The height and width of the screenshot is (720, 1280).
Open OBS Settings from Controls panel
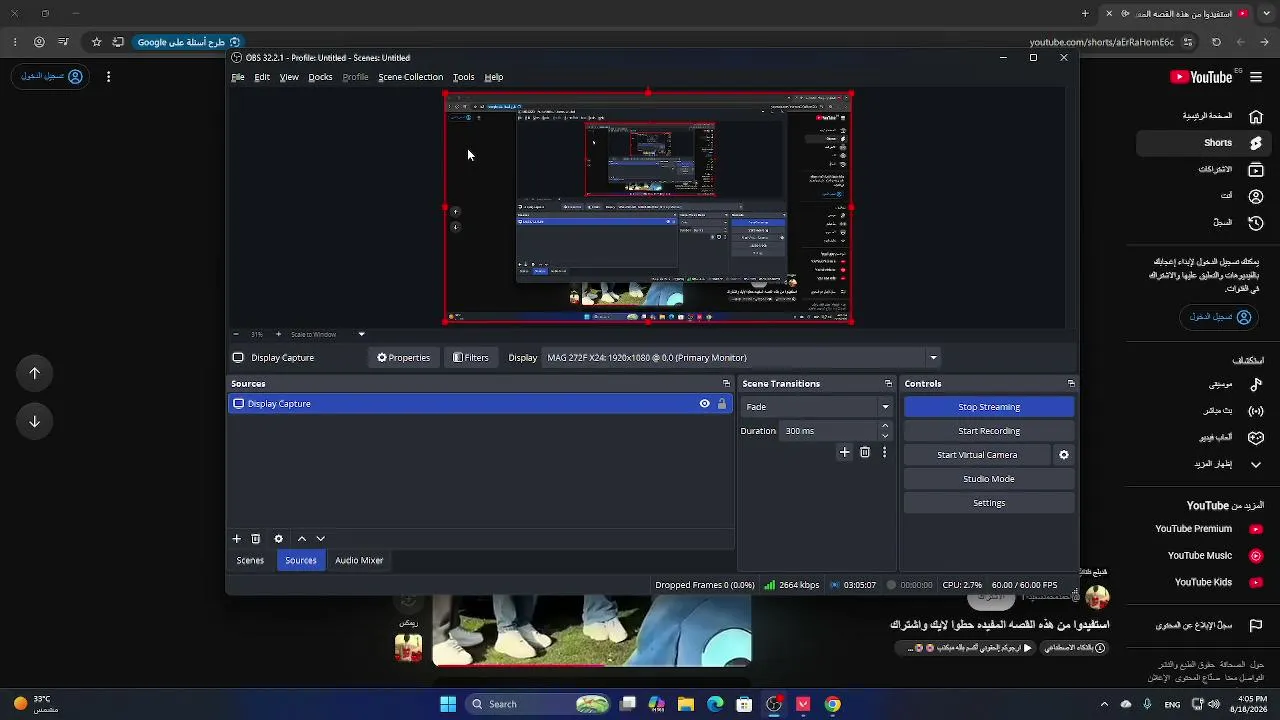pos(989,503)
